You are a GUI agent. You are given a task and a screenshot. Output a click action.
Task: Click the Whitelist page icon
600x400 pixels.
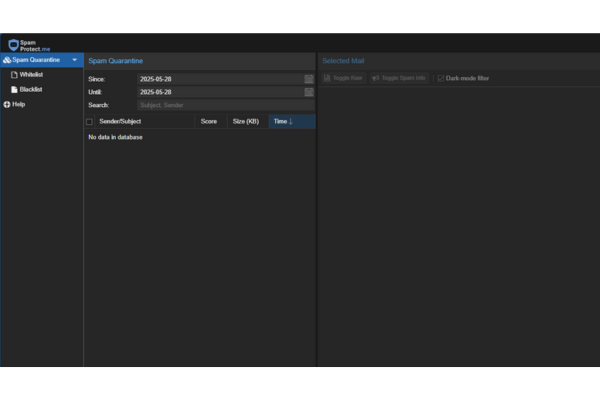[x=13, y=75]
